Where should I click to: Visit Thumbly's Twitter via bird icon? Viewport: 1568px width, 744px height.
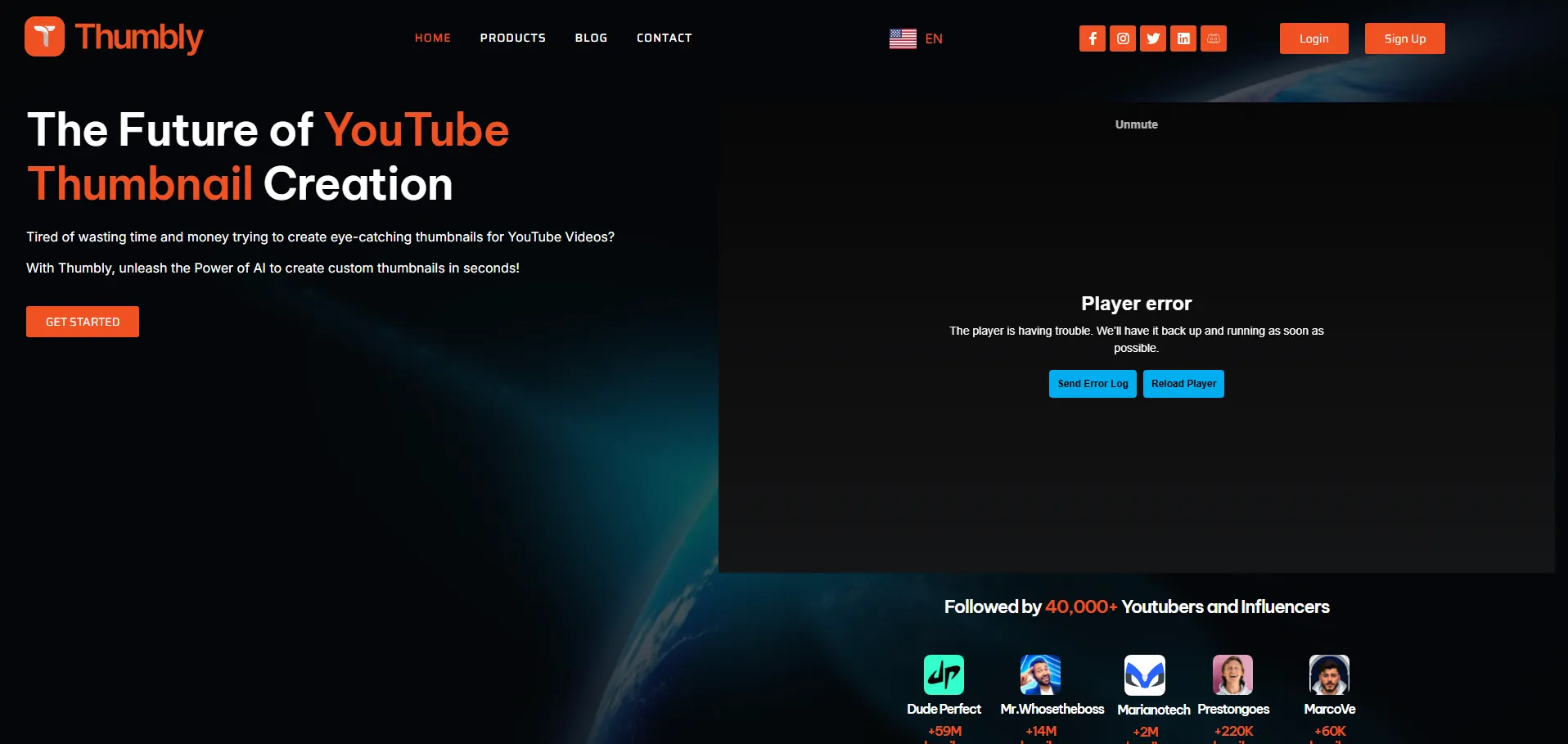1153,38
